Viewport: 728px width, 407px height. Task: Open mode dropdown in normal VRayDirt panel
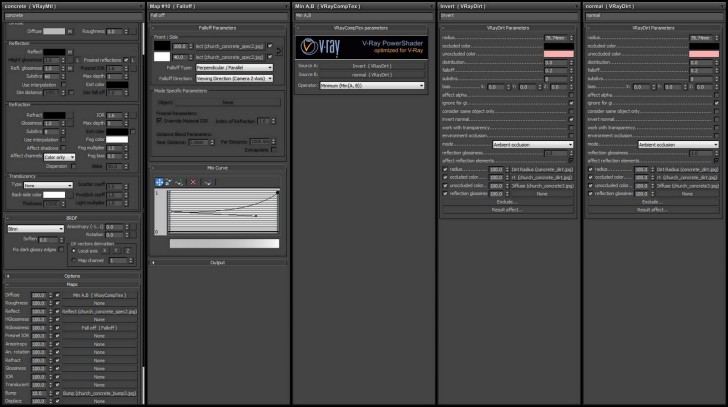point(678,145)
